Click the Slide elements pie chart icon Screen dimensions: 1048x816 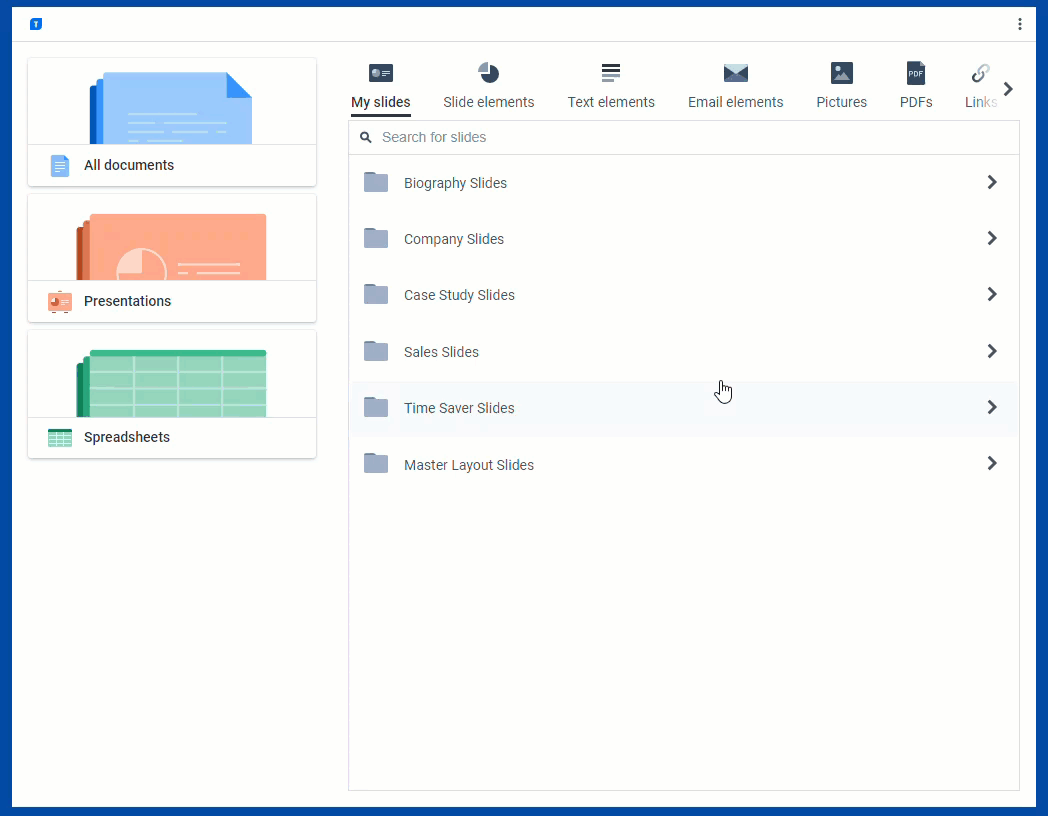click(488, 73)
